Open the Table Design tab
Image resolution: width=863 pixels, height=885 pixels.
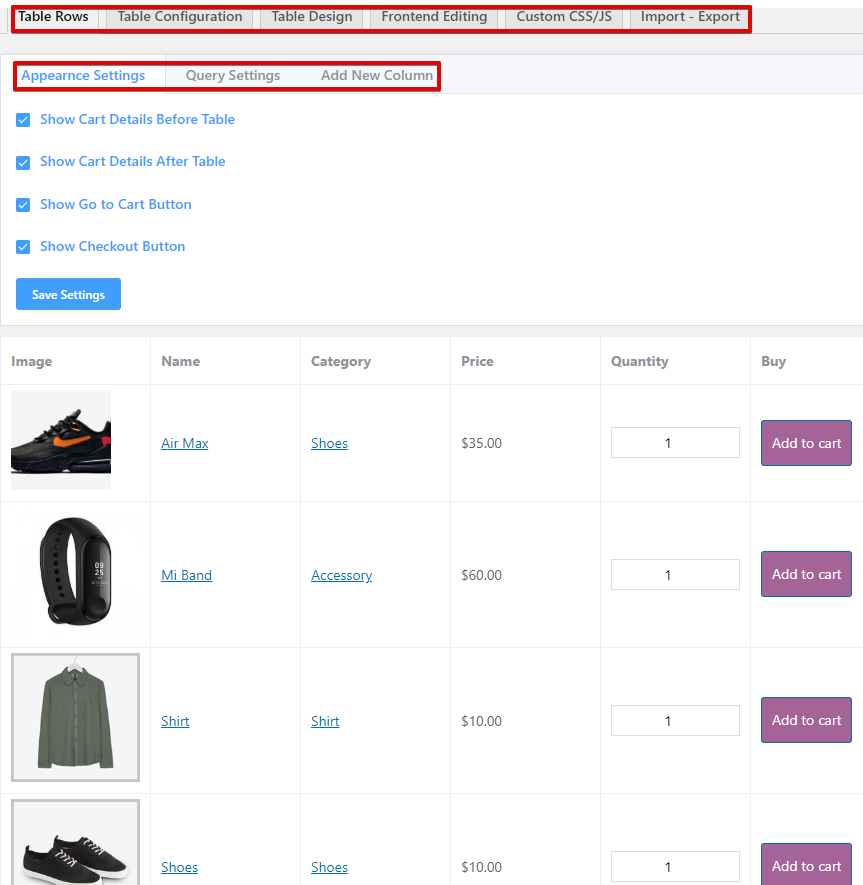312,17
